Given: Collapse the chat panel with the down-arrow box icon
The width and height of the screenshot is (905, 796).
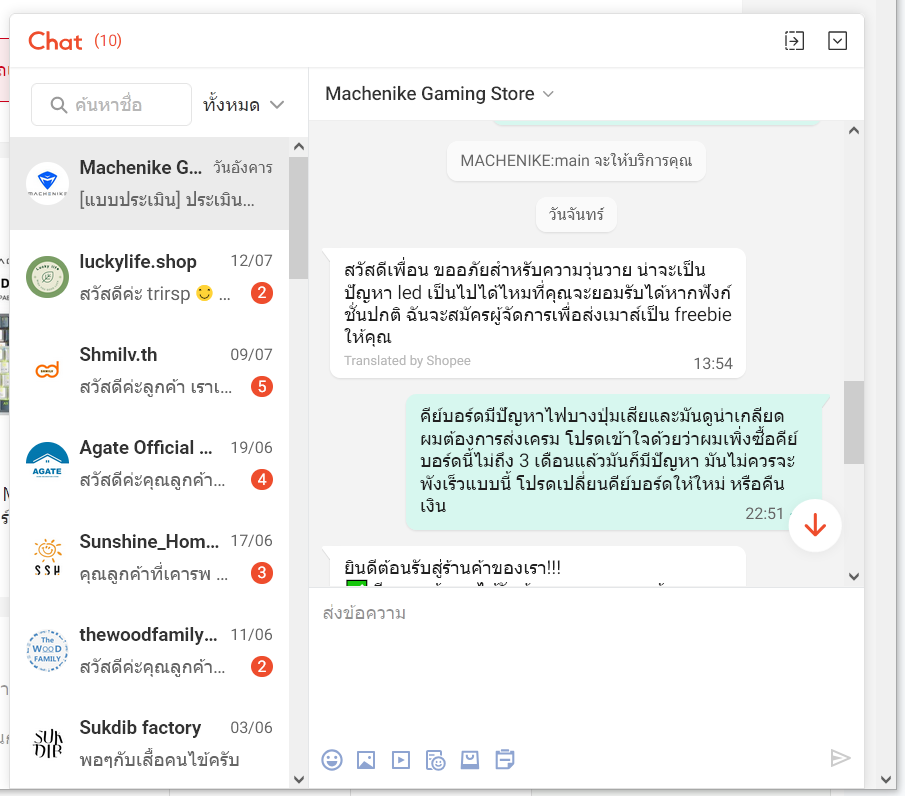Looking at the screenshot, I should pos(837,41).
